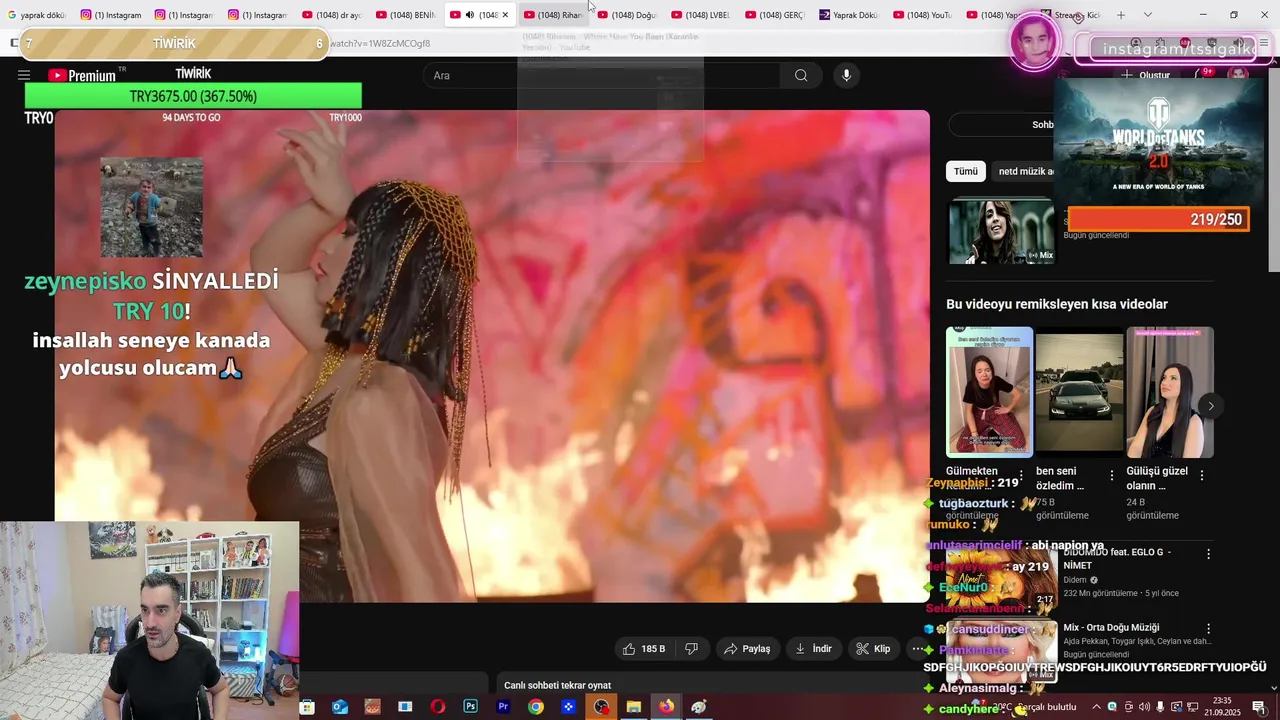Switch to the purple 'Yaprak Dökü' tab
The height and width of the screenshot is (720, 1280).
(x=849, y=15)
